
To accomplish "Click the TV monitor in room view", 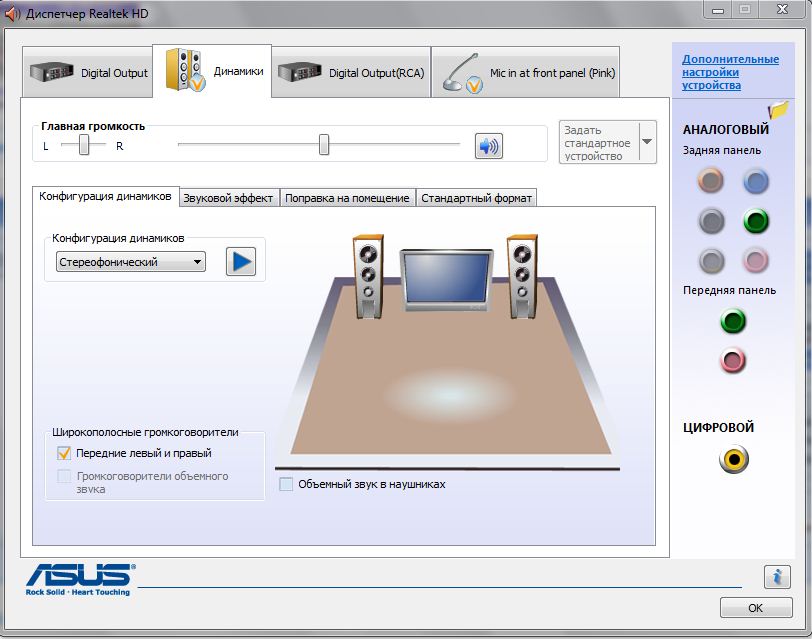I will [x=447, y=280].
